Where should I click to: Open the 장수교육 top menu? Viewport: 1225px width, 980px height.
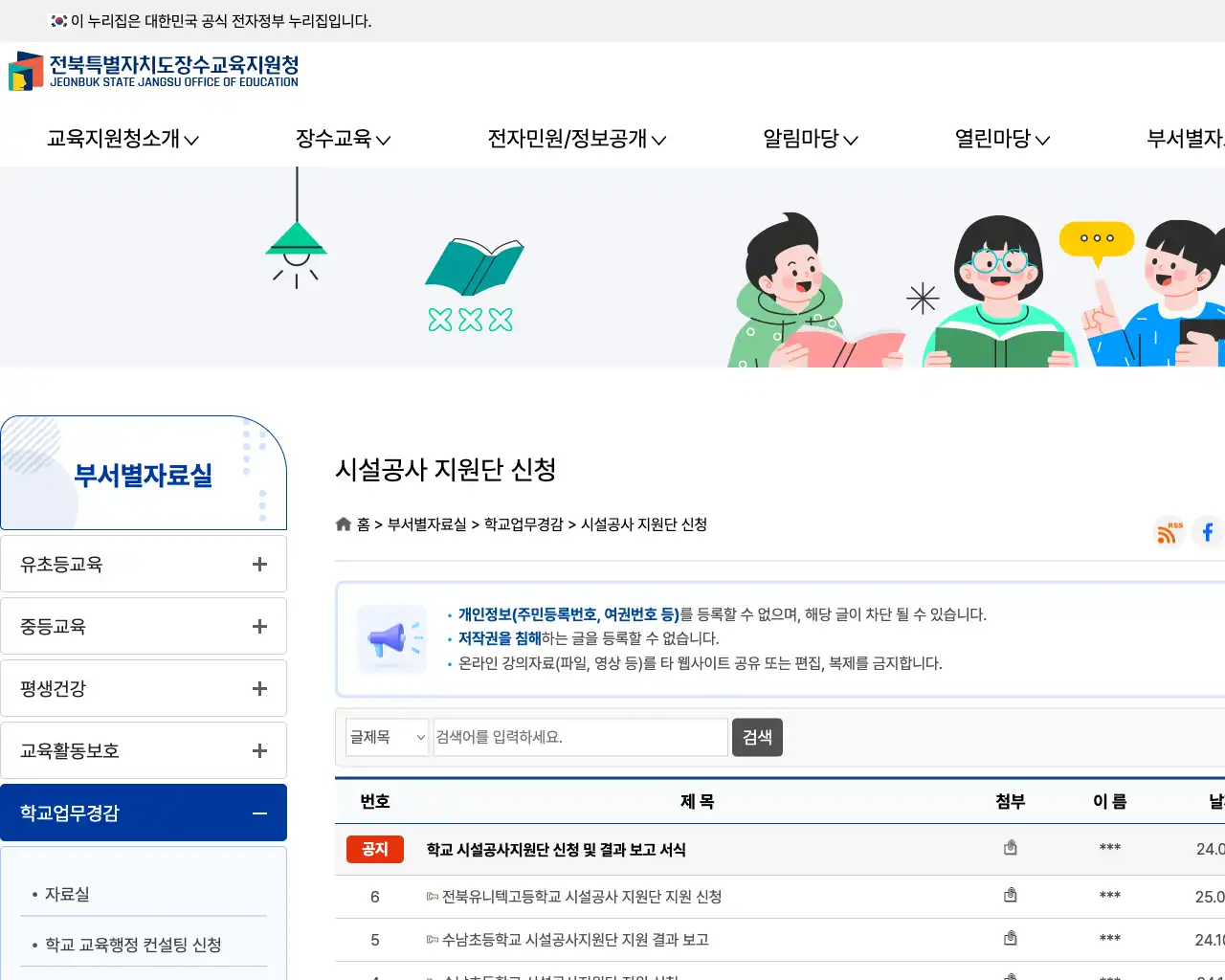[x=343, y=139]
